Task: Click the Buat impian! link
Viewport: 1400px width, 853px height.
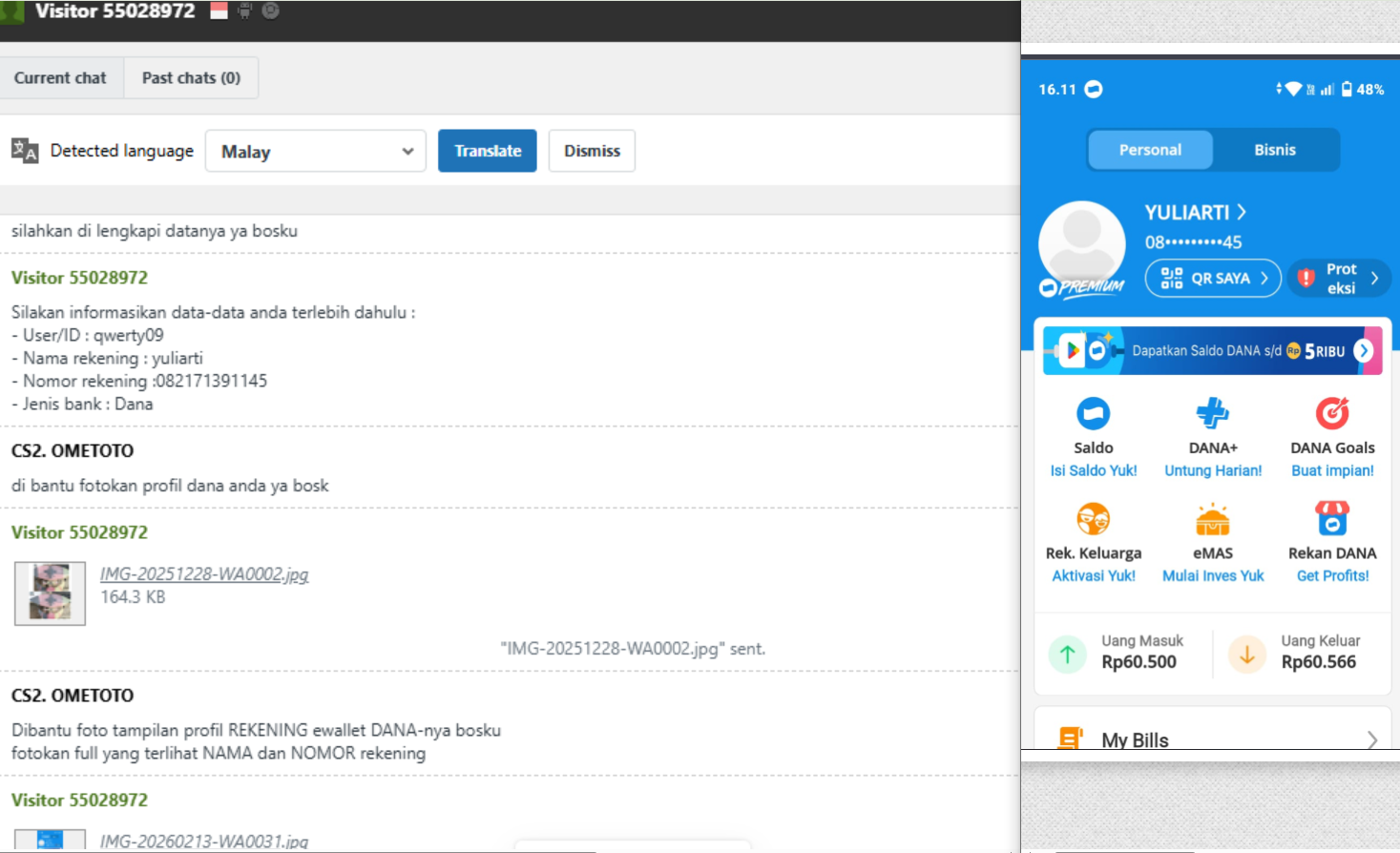Action: tap(1332, 470)
